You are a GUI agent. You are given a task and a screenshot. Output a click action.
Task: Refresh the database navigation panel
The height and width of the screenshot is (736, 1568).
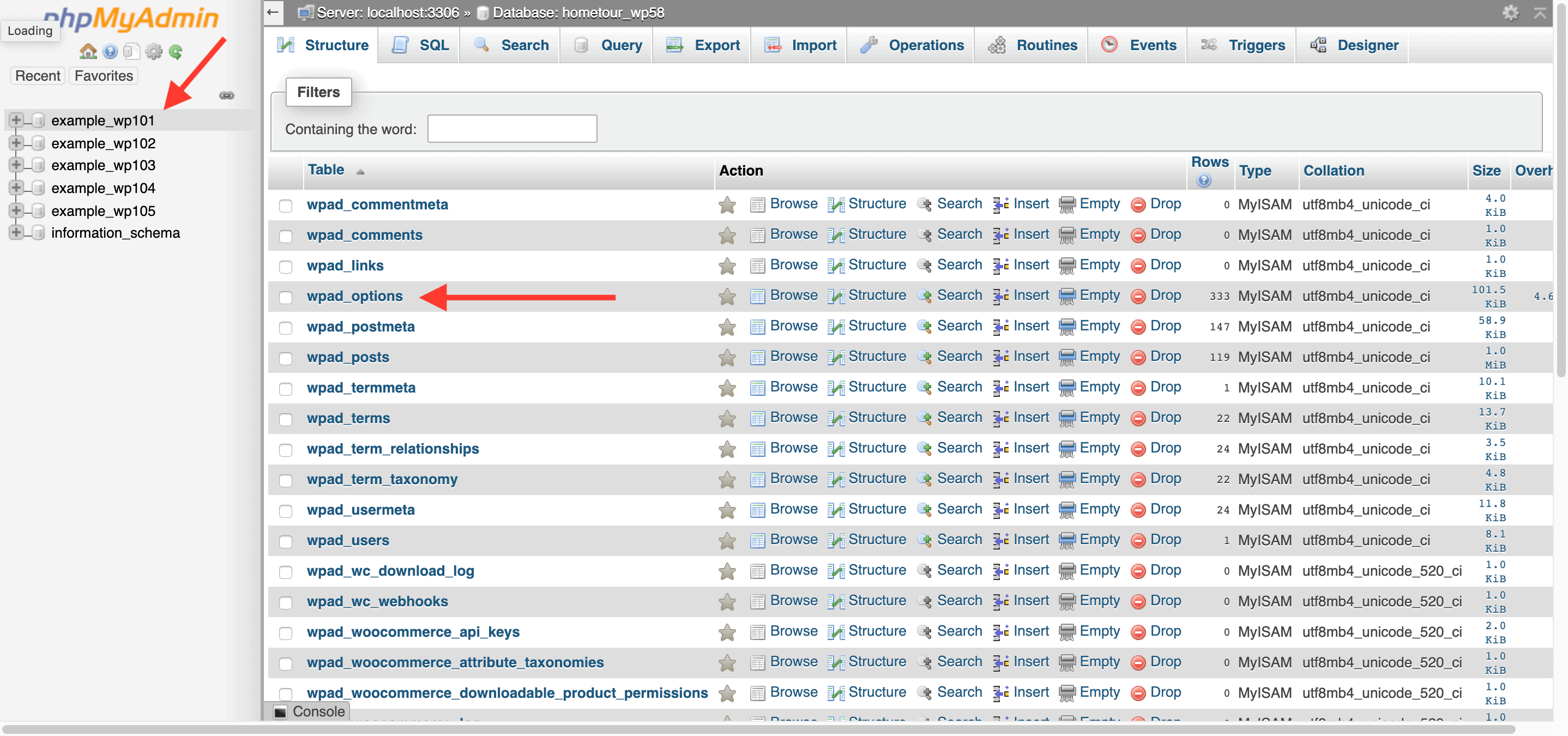176,52
